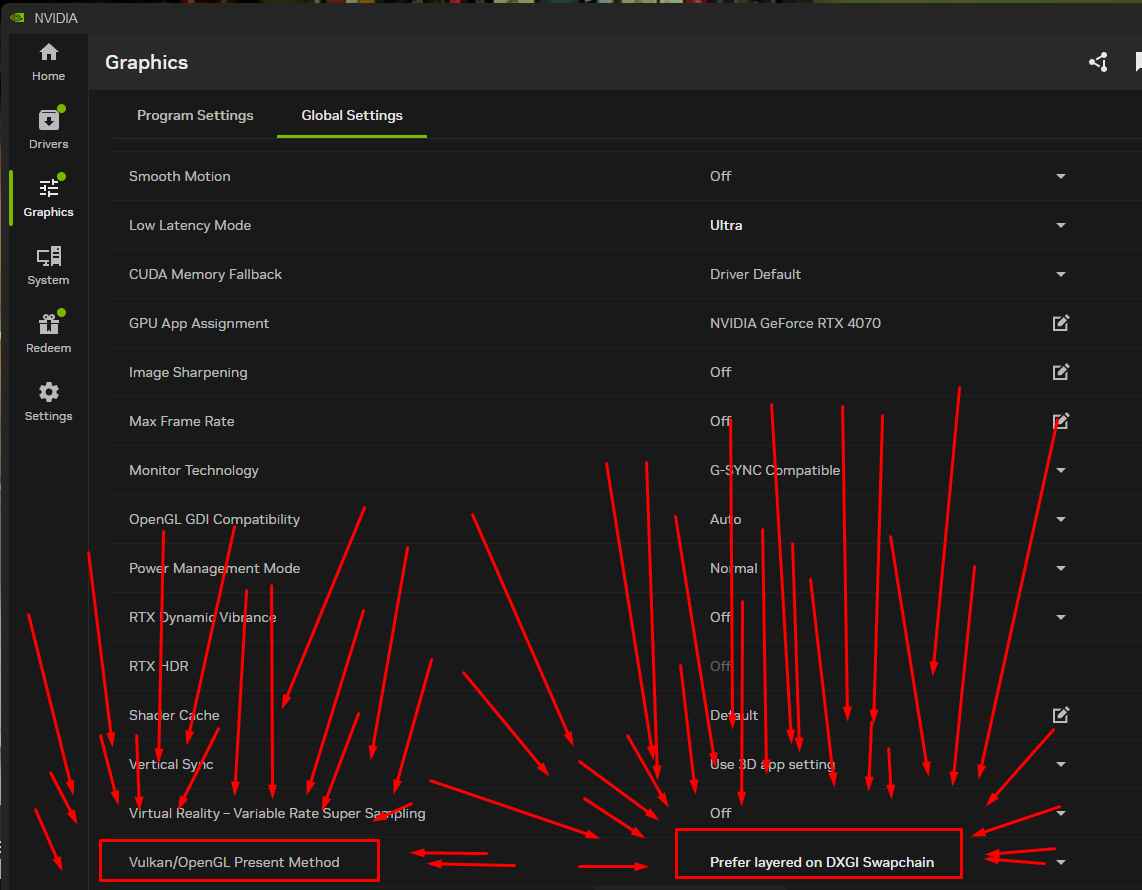
Task: Click the Graphics page heading
Action: (x=146, y=63)
